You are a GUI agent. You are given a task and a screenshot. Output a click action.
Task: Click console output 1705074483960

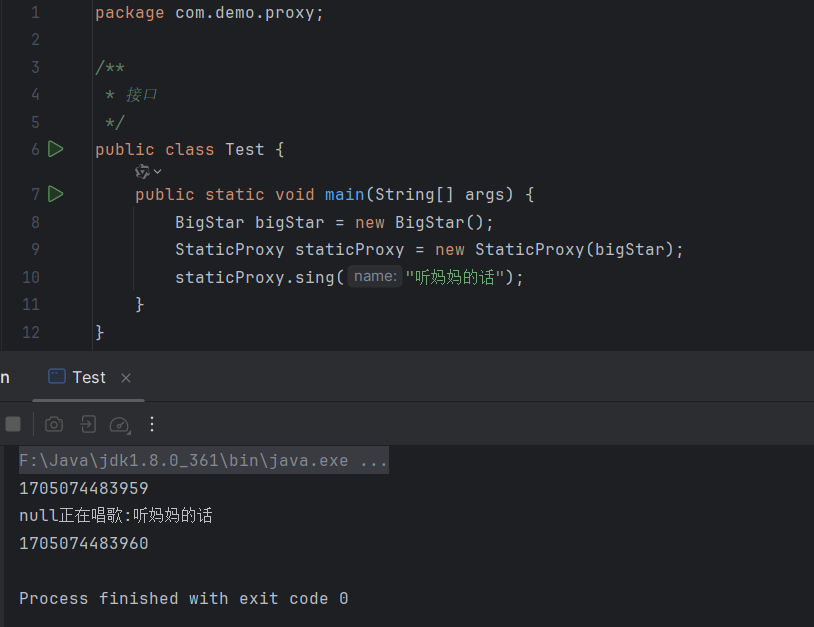click(x=84, y=543)
